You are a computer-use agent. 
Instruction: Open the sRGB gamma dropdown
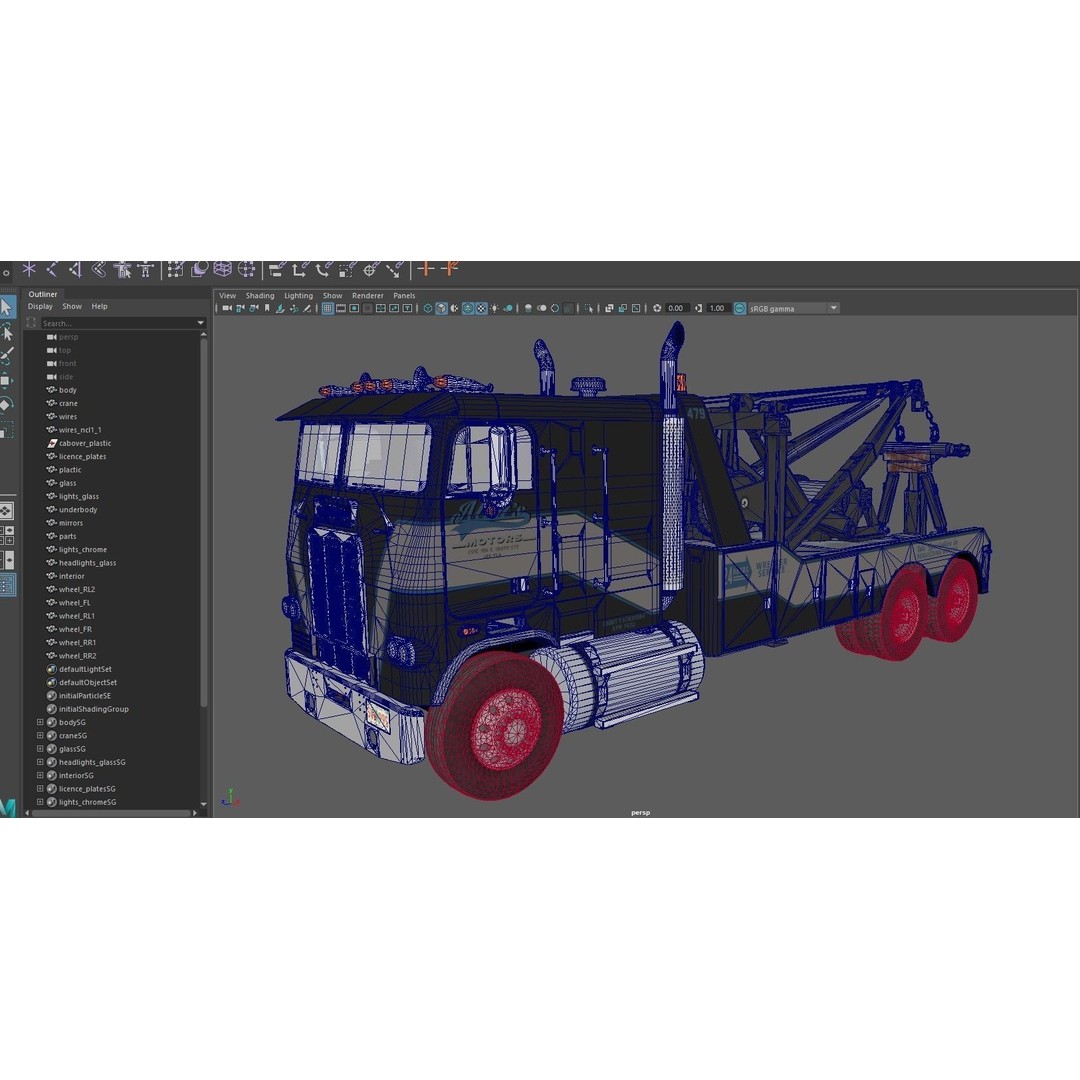(x=834, y=308)
